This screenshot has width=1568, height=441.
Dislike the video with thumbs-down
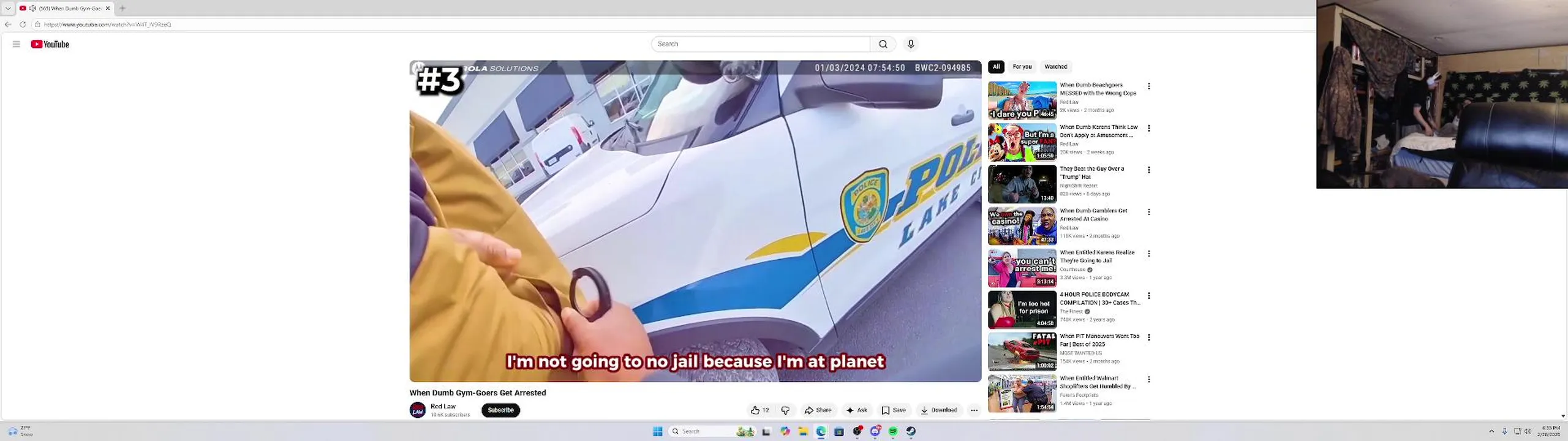coord(785,410)
